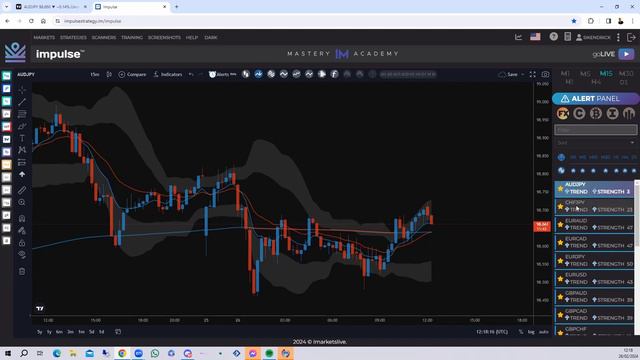Viewport: 640px width, 360px height.
Task: Open the user account vertical dots menu
Action: [x=618, y=37]
